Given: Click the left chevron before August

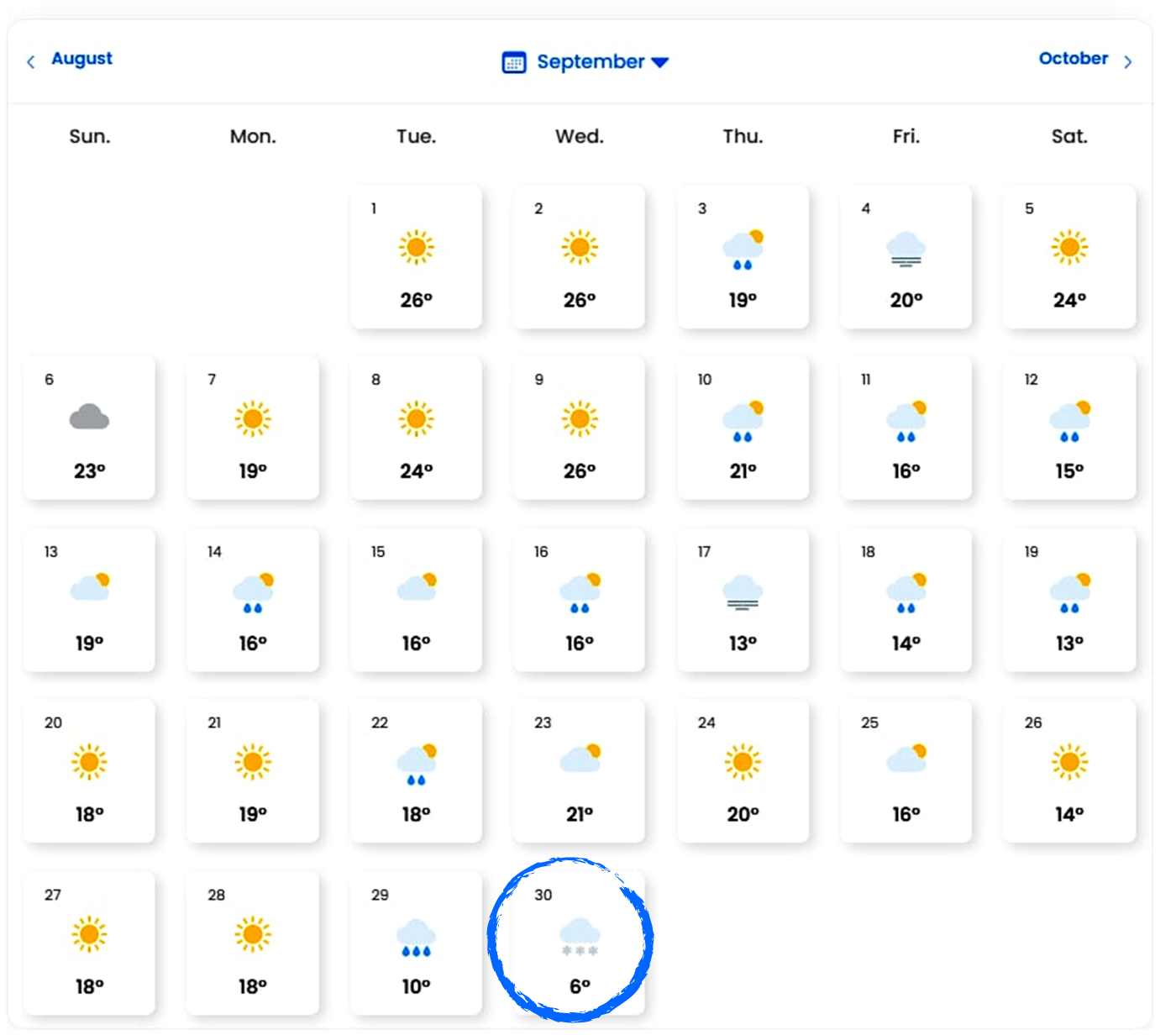Looking at the screenshot, I should [x=31, y=61].
